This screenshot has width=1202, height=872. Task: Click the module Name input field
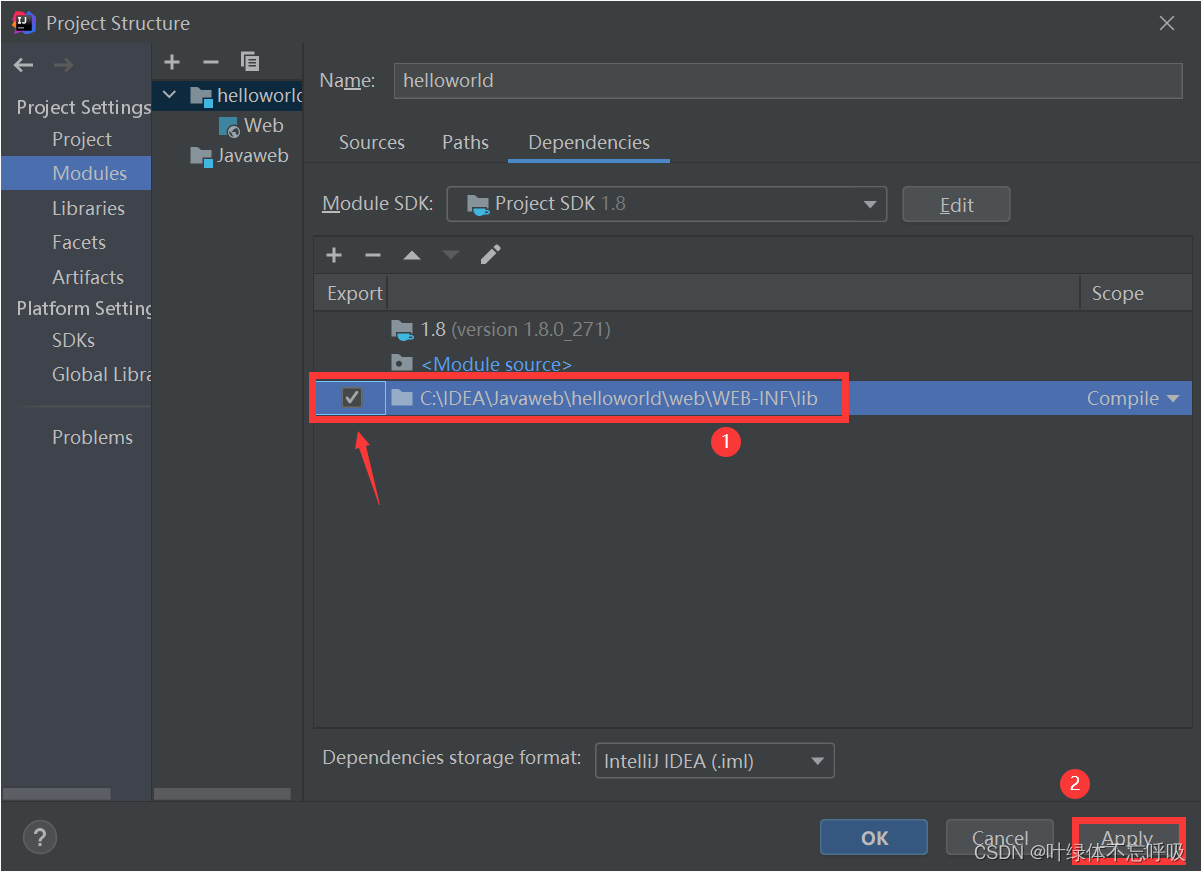[788, 80]
